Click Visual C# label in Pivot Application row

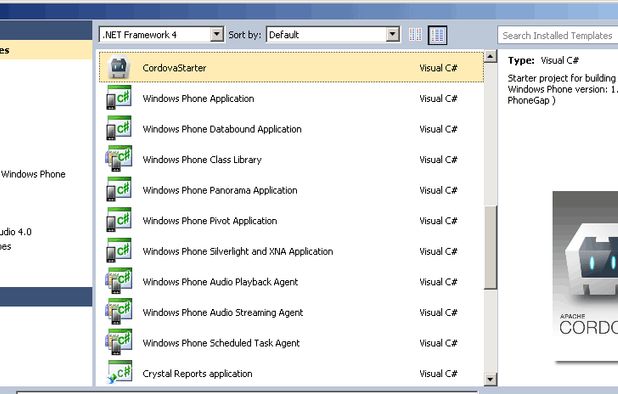point(438,221)
